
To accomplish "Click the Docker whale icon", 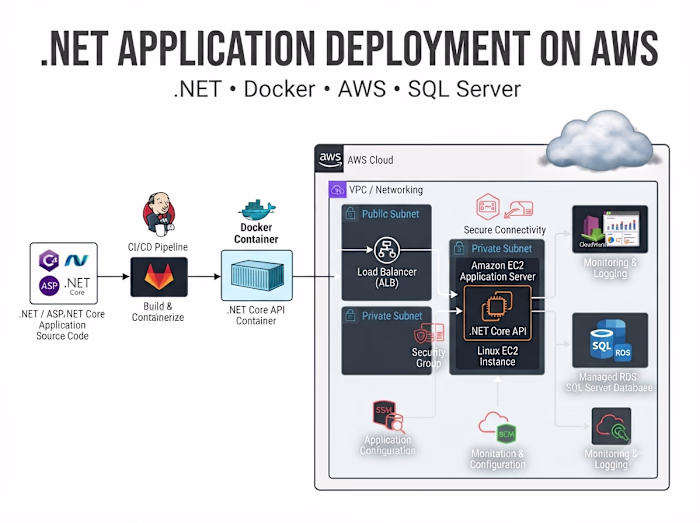I will click(257, 210).
